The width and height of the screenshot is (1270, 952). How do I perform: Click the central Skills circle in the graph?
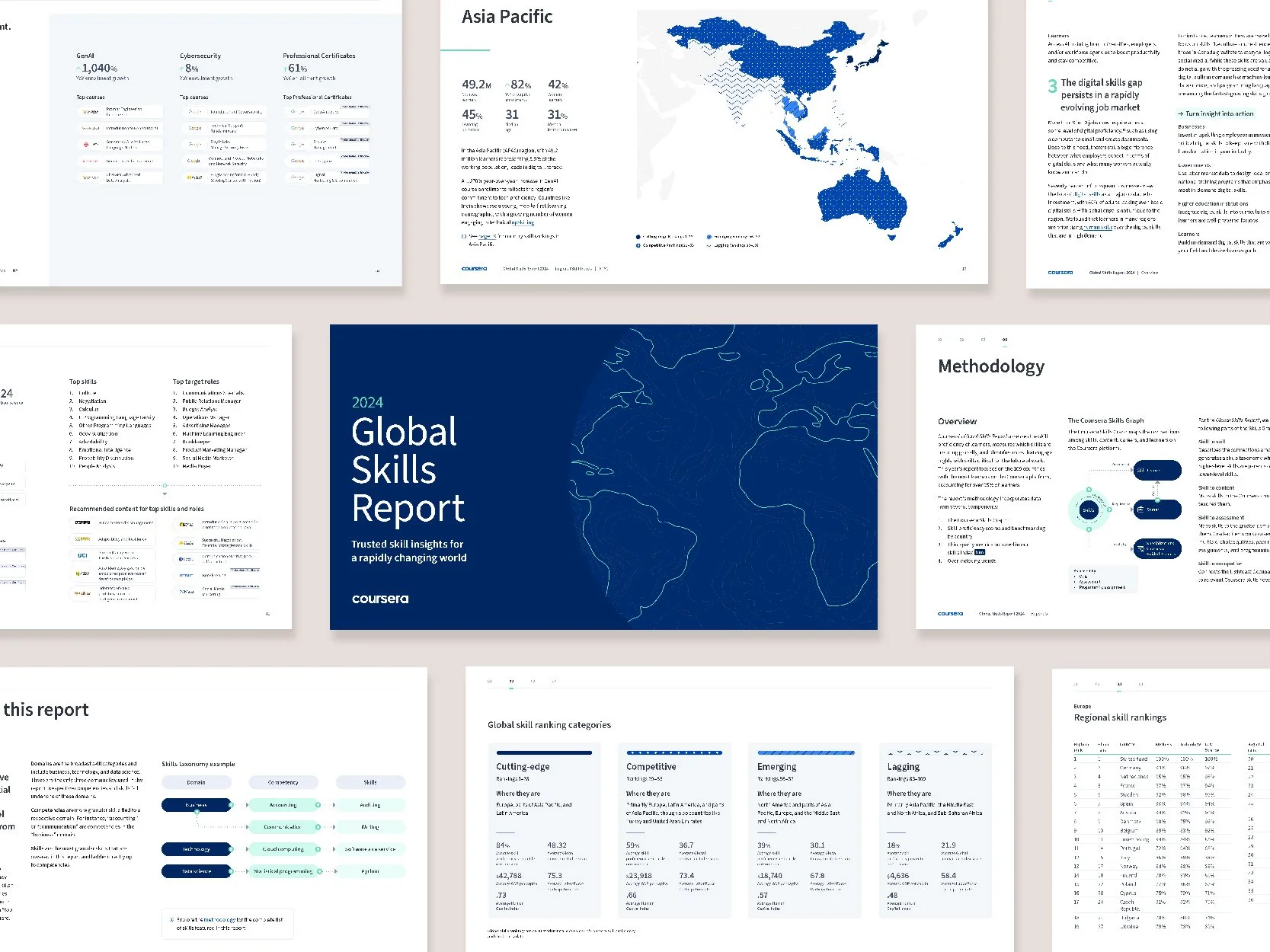point(1089,510)
